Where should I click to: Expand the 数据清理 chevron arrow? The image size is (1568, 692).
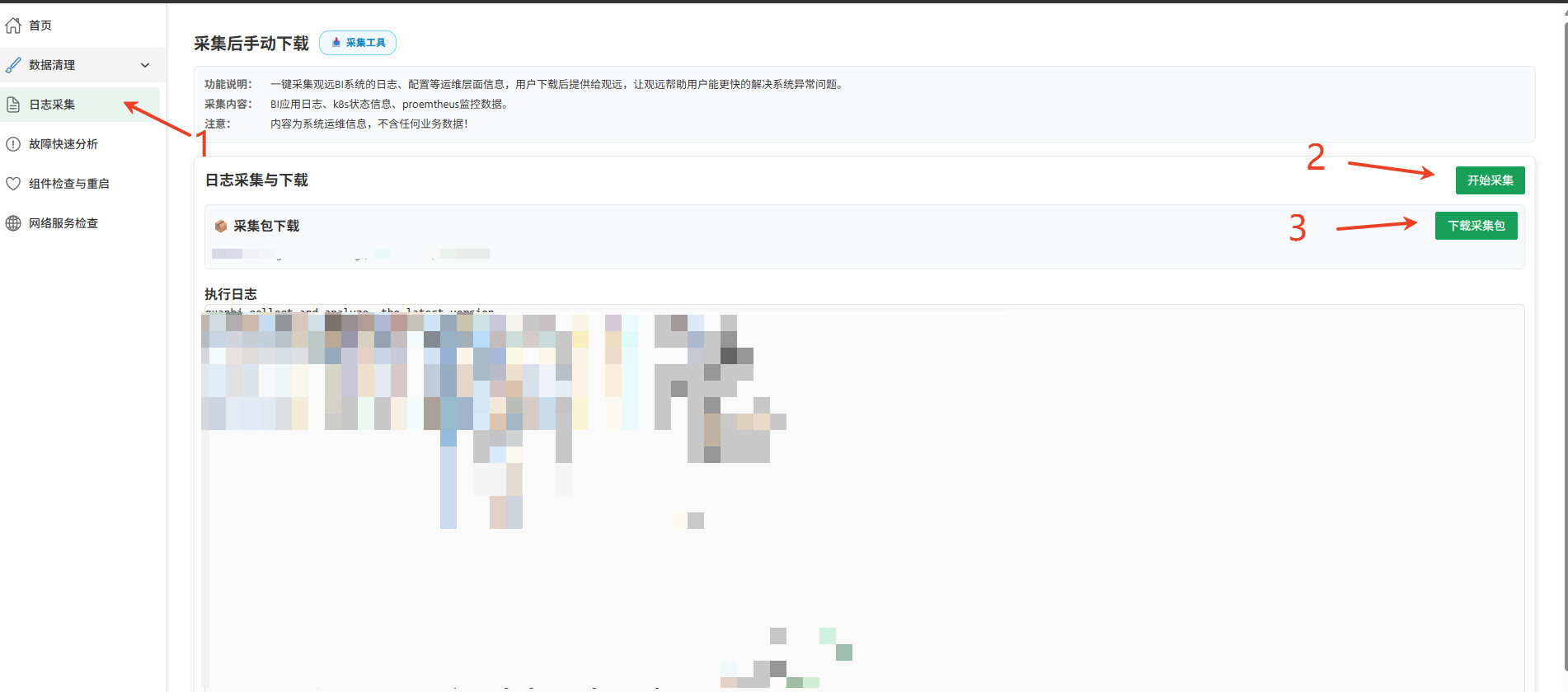click(145, 65)
